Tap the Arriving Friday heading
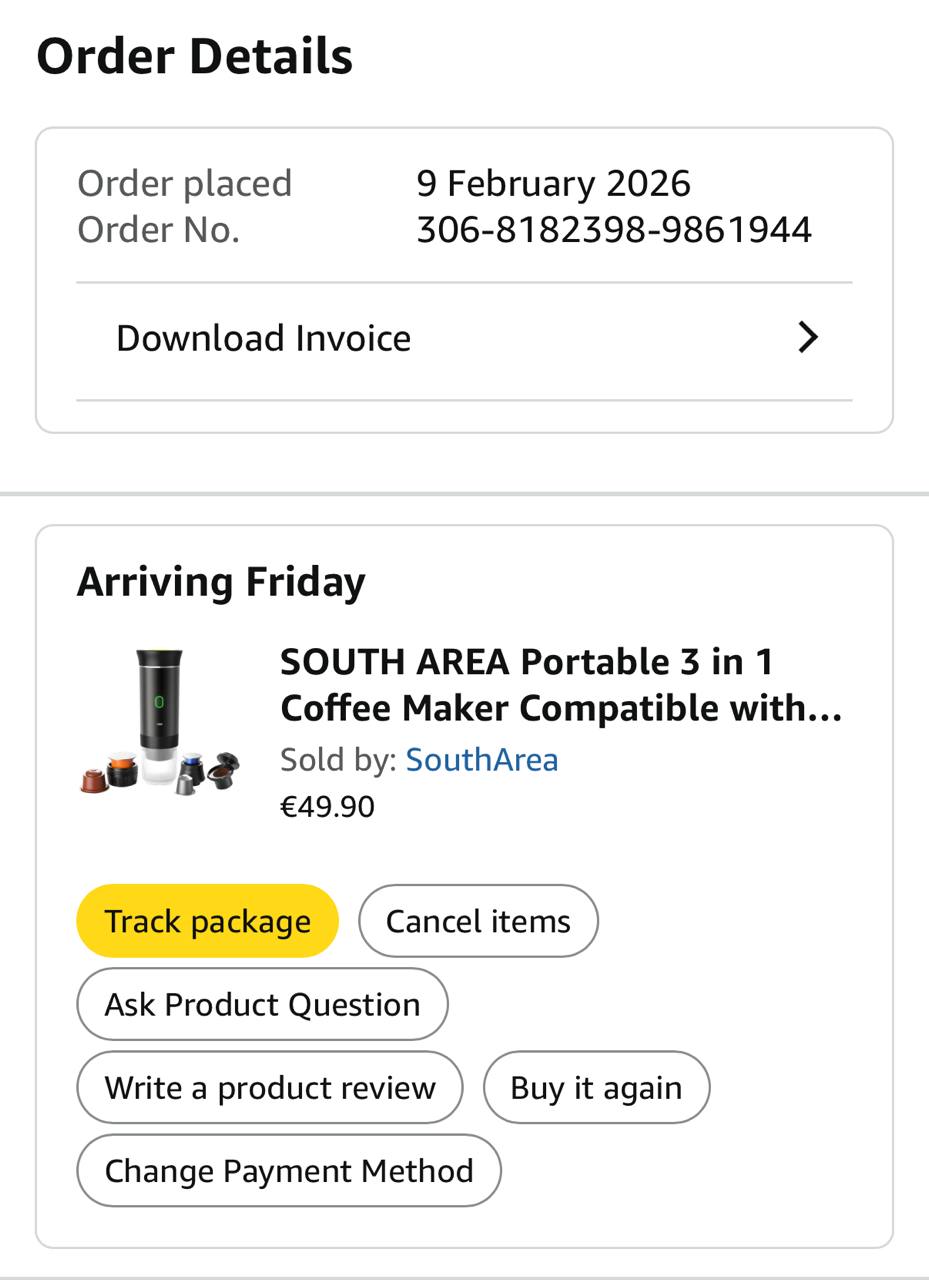This screenshot has width=929, height=1280. pyautogui.click(x=221, y=581)
